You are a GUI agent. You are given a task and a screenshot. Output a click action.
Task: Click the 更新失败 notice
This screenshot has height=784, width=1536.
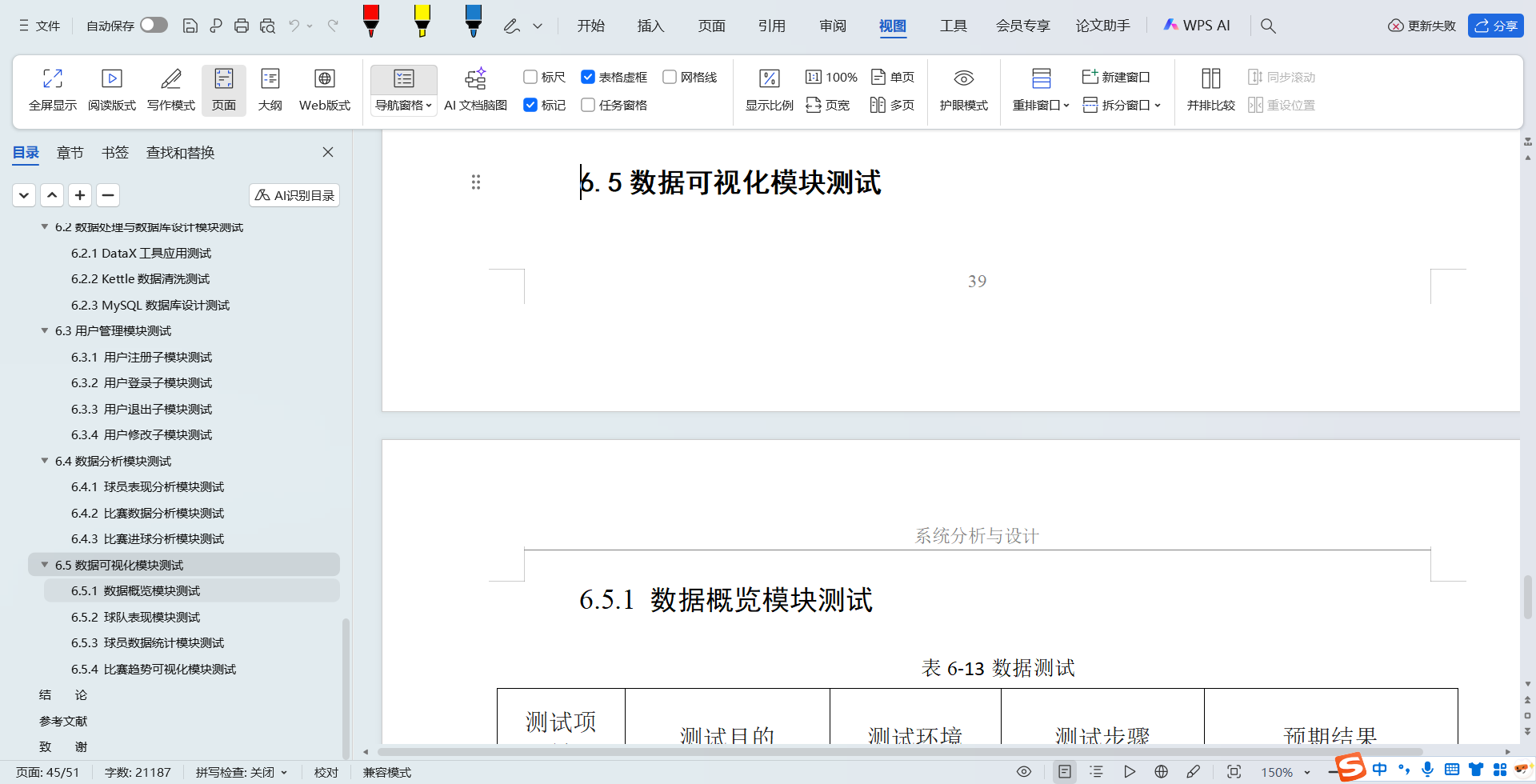pos(1422,26)
